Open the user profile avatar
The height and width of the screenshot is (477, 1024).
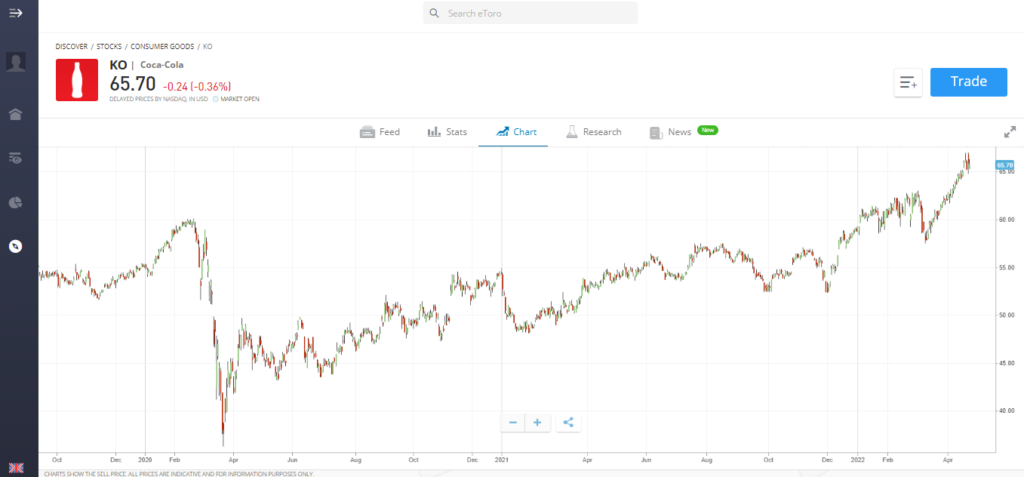pyautogui.click(x=16, y=62)
